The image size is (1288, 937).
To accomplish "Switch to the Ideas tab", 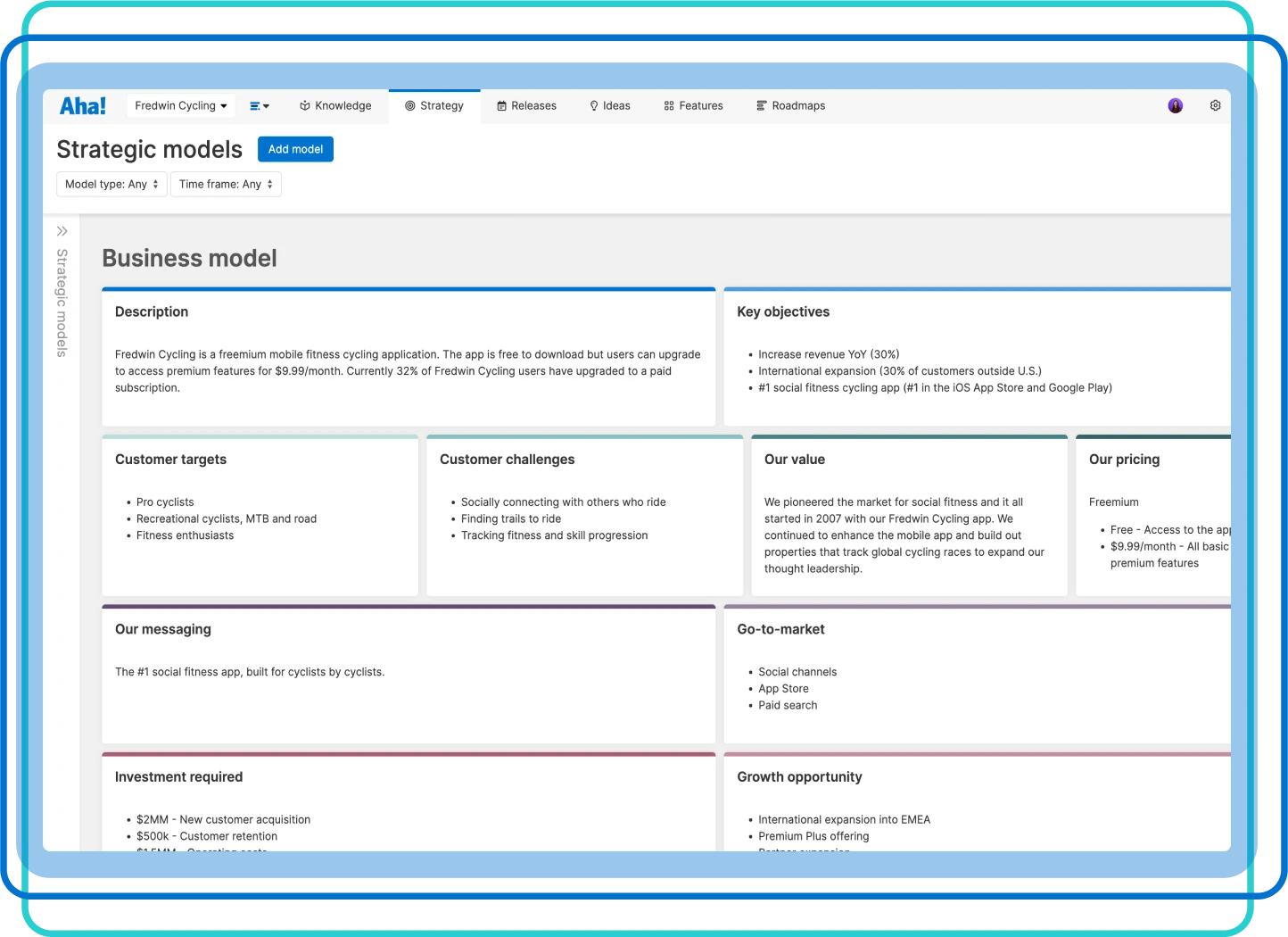I will click(x=610, y=106).
